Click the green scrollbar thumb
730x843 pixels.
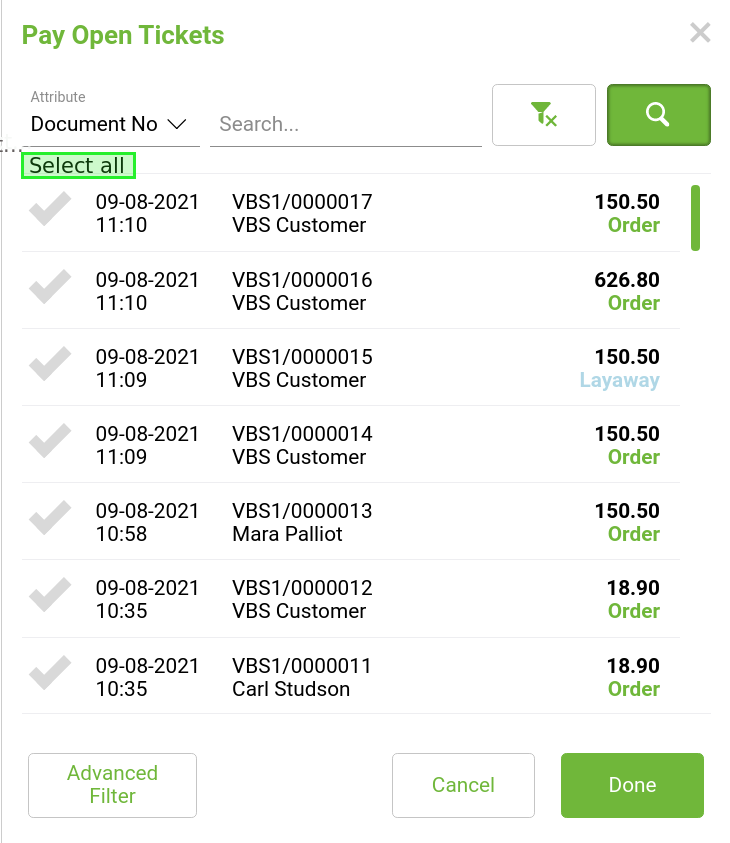click(695, 217)
